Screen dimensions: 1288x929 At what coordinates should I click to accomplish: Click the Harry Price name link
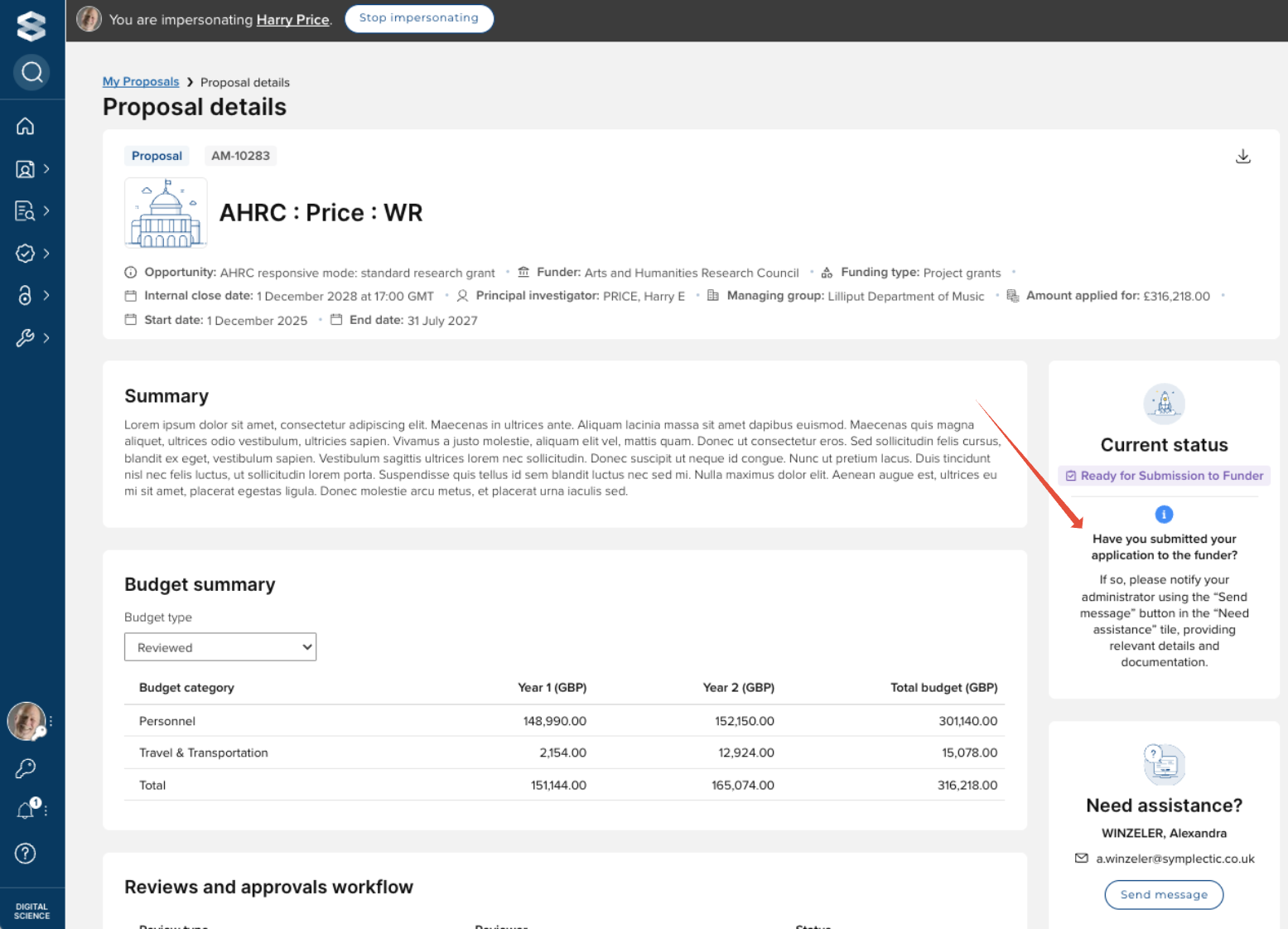292,20
